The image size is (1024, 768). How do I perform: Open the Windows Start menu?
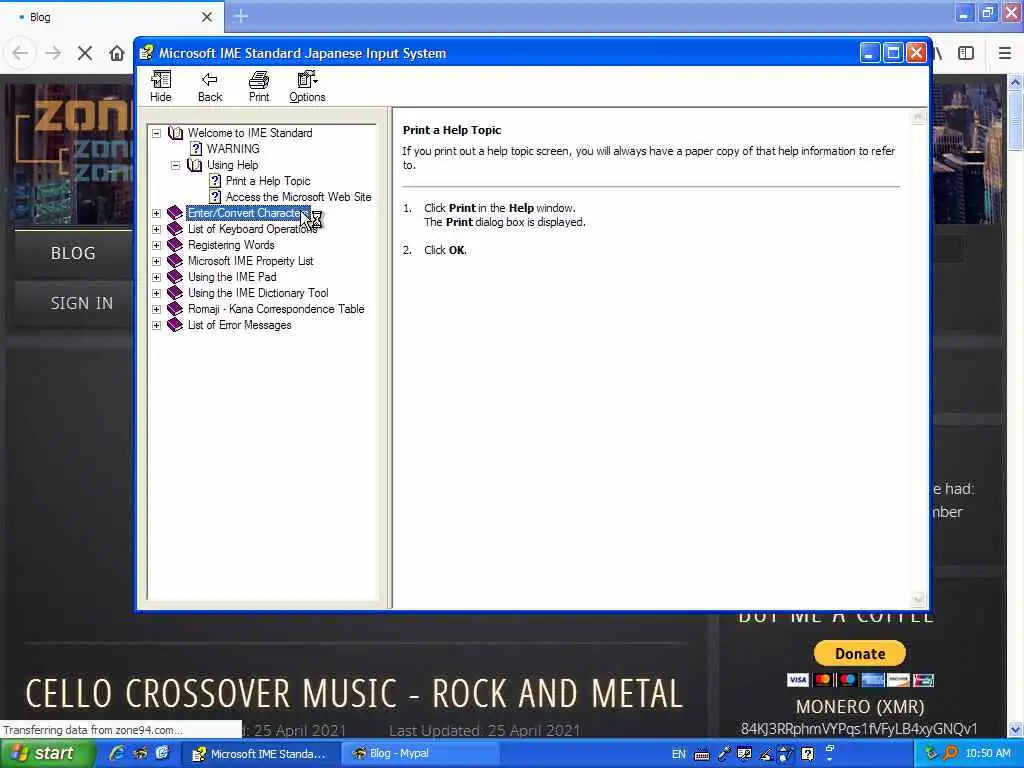[47, 754]
